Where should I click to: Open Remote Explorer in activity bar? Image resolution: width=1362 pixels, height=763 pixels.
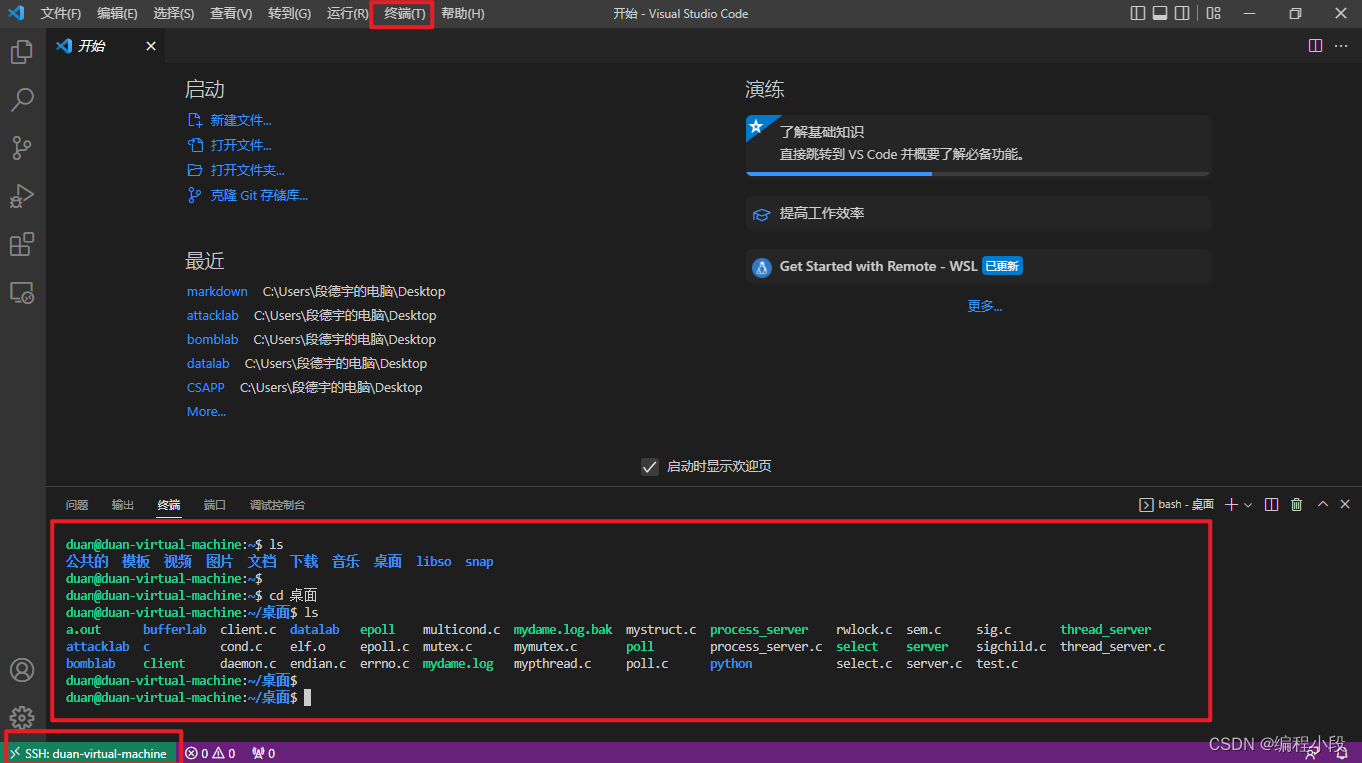click(x=22, y=292)
